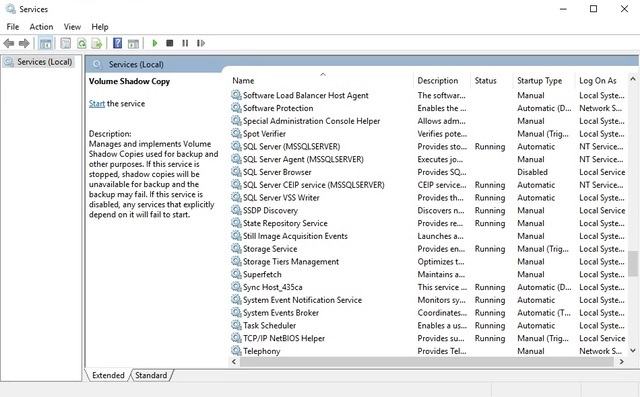Viewport: 640px width, 397px height.
Task: Select gear icon of SQL Server VSS Writer
Action: coord(236,197)
